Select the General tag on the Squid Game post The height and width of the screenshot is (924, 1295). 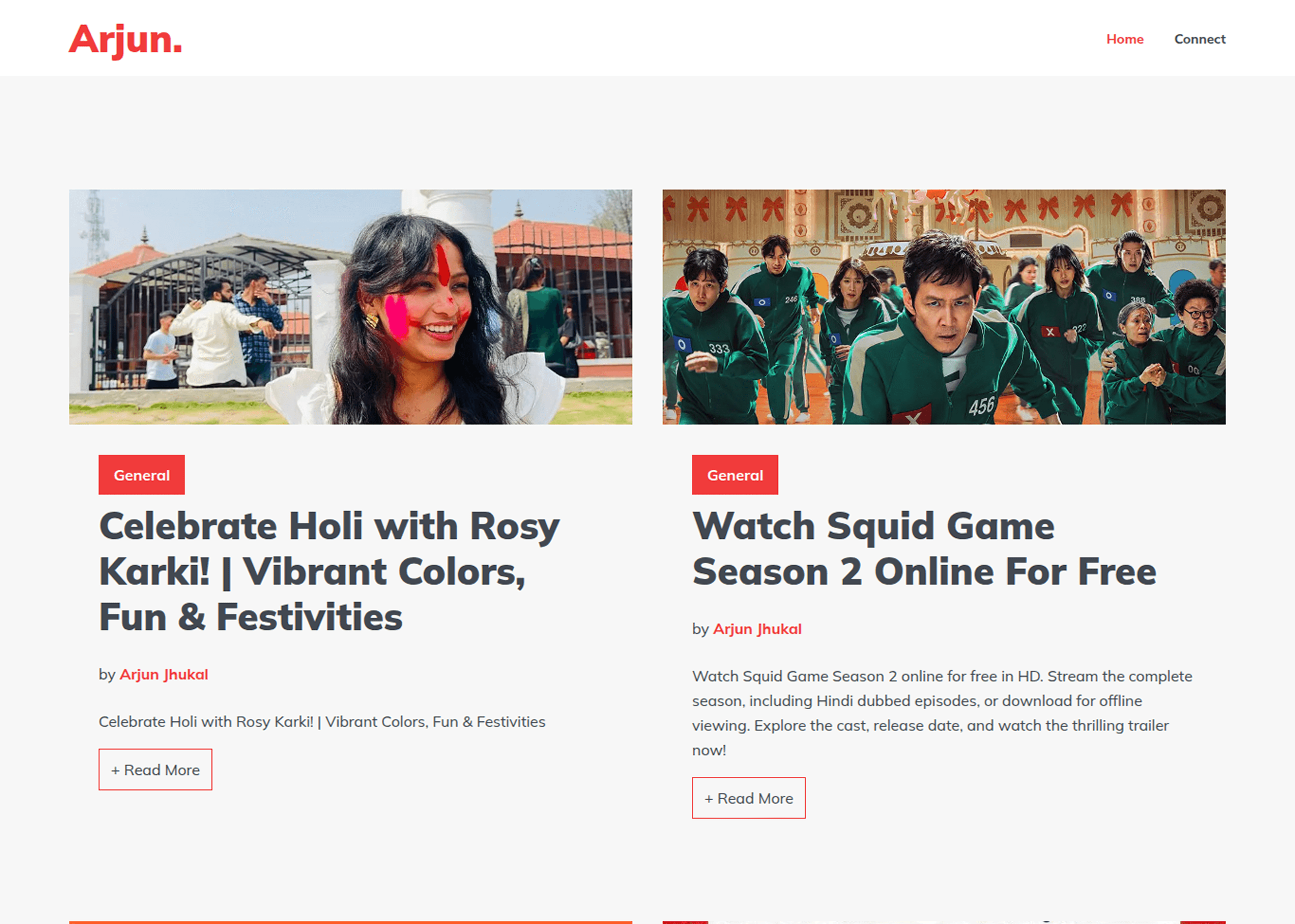pos(734,475)
